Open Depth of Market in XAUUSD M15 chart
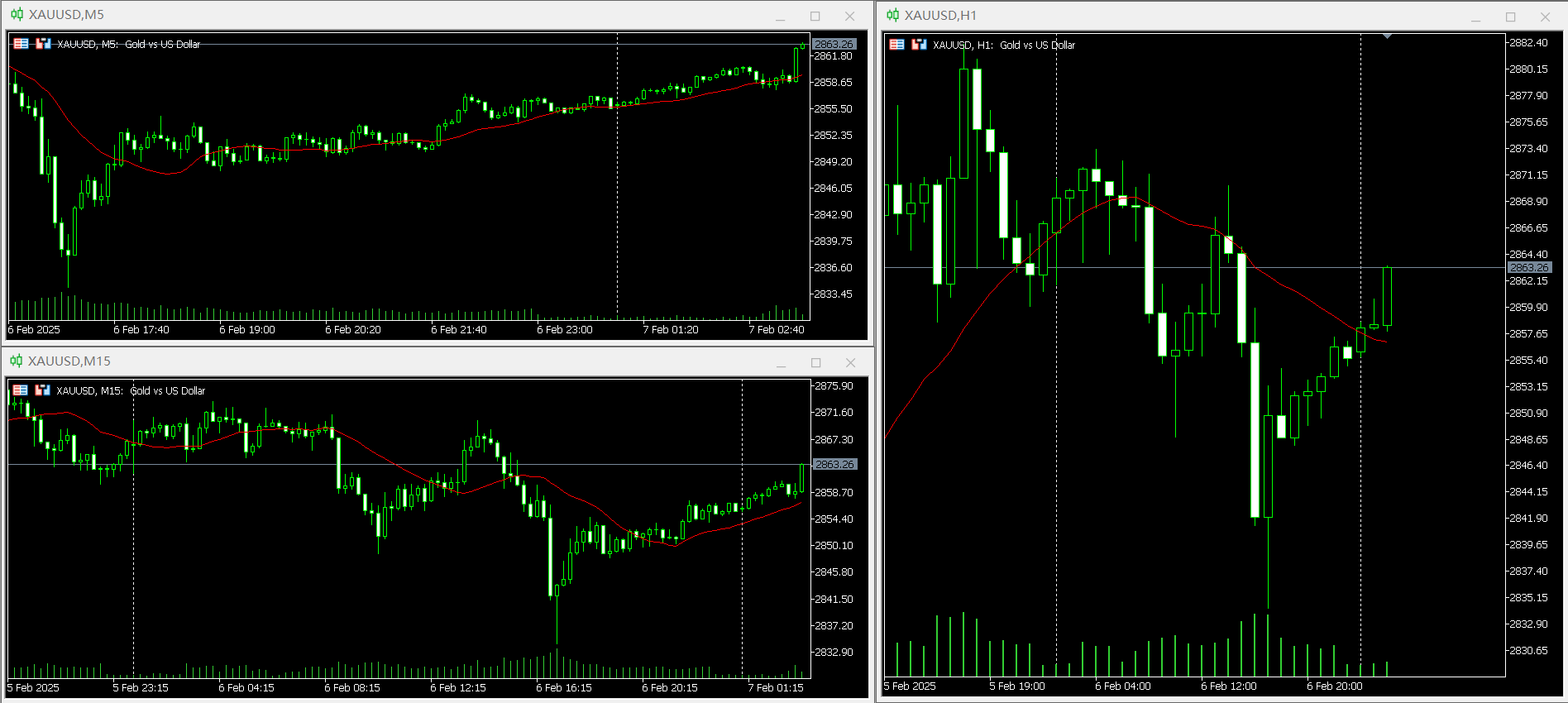Image resolution: width=1568 pixels, height=703 pixels. tap(21, 390)
